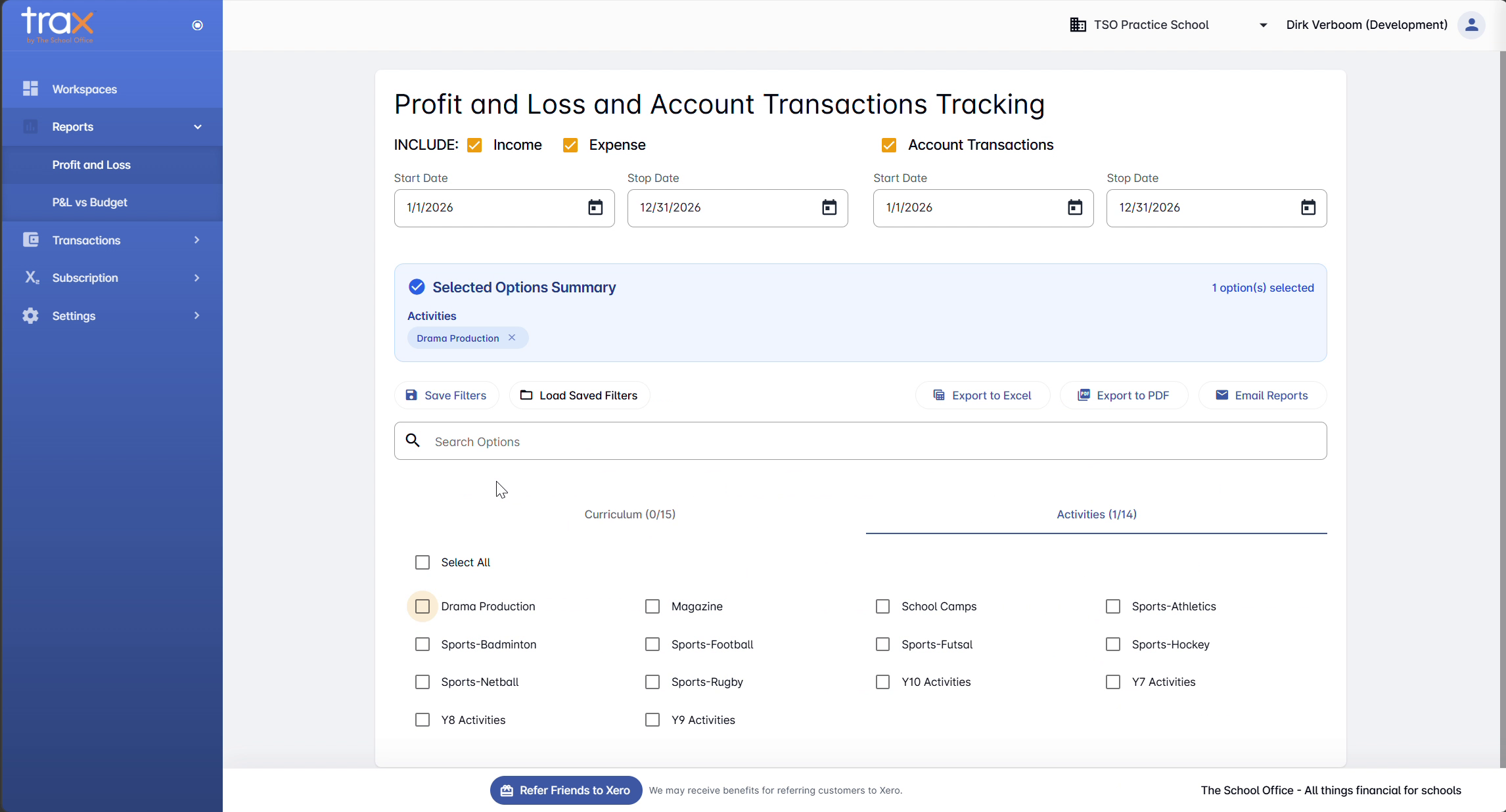Check the Sports-Badminton checkbox
This screenshot has height=812, width=1506.
click(422, 644)
